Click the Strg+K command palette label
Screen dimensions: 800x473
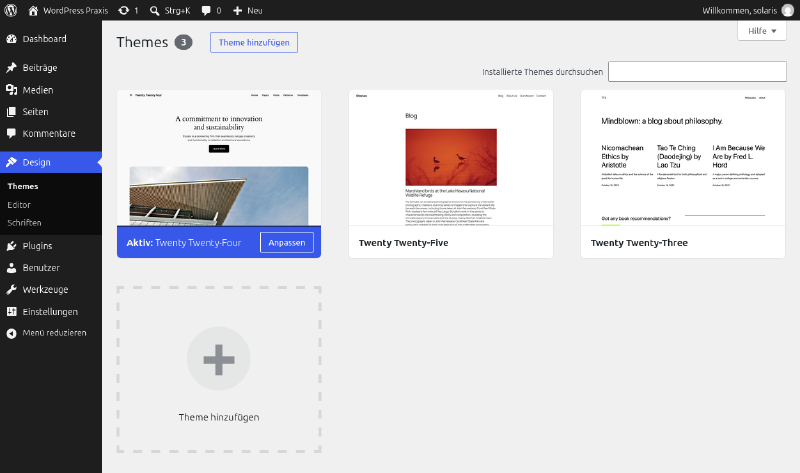point(177,11)
